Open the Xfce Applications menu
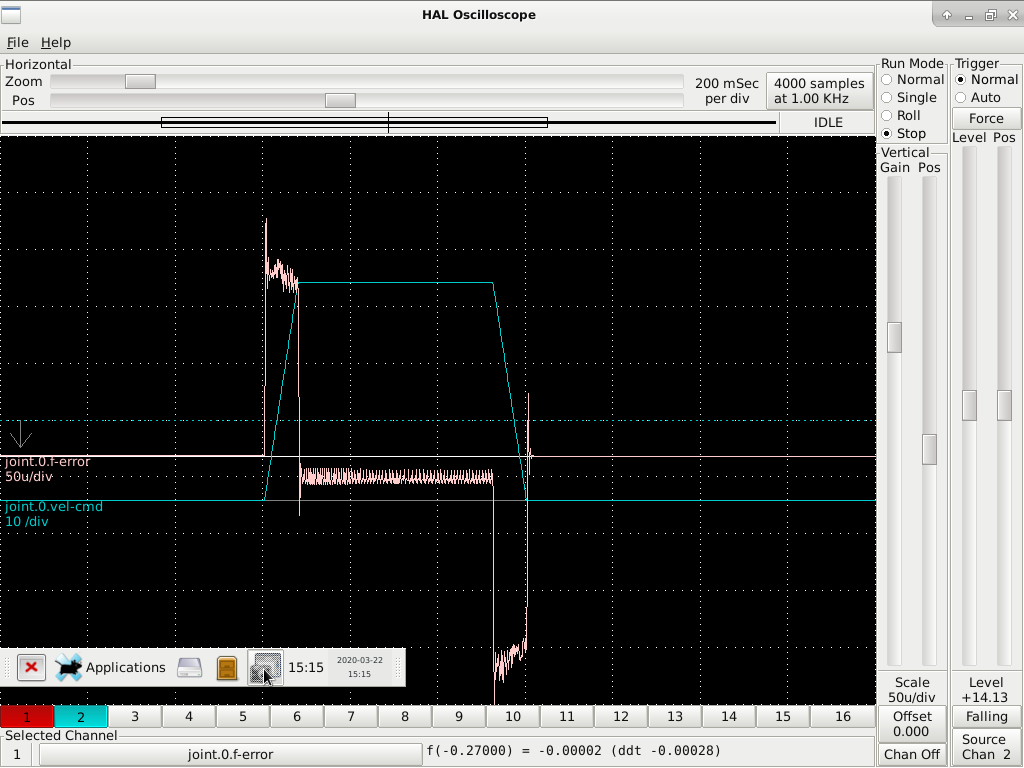This screenshot has width=1024, height=768. (x=110, y=667)
